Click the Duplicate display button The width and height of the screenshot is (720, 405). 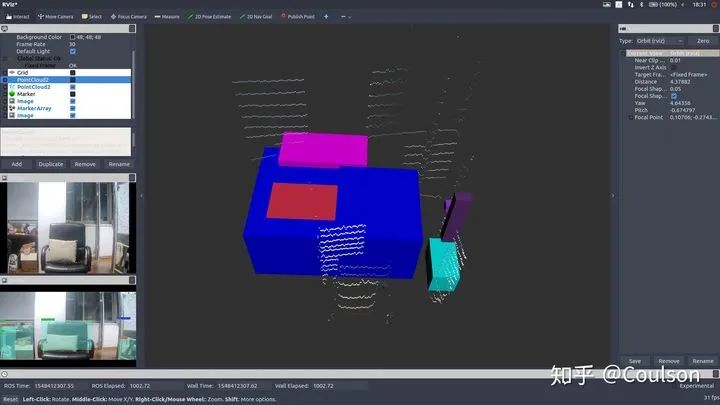[51, 164]
